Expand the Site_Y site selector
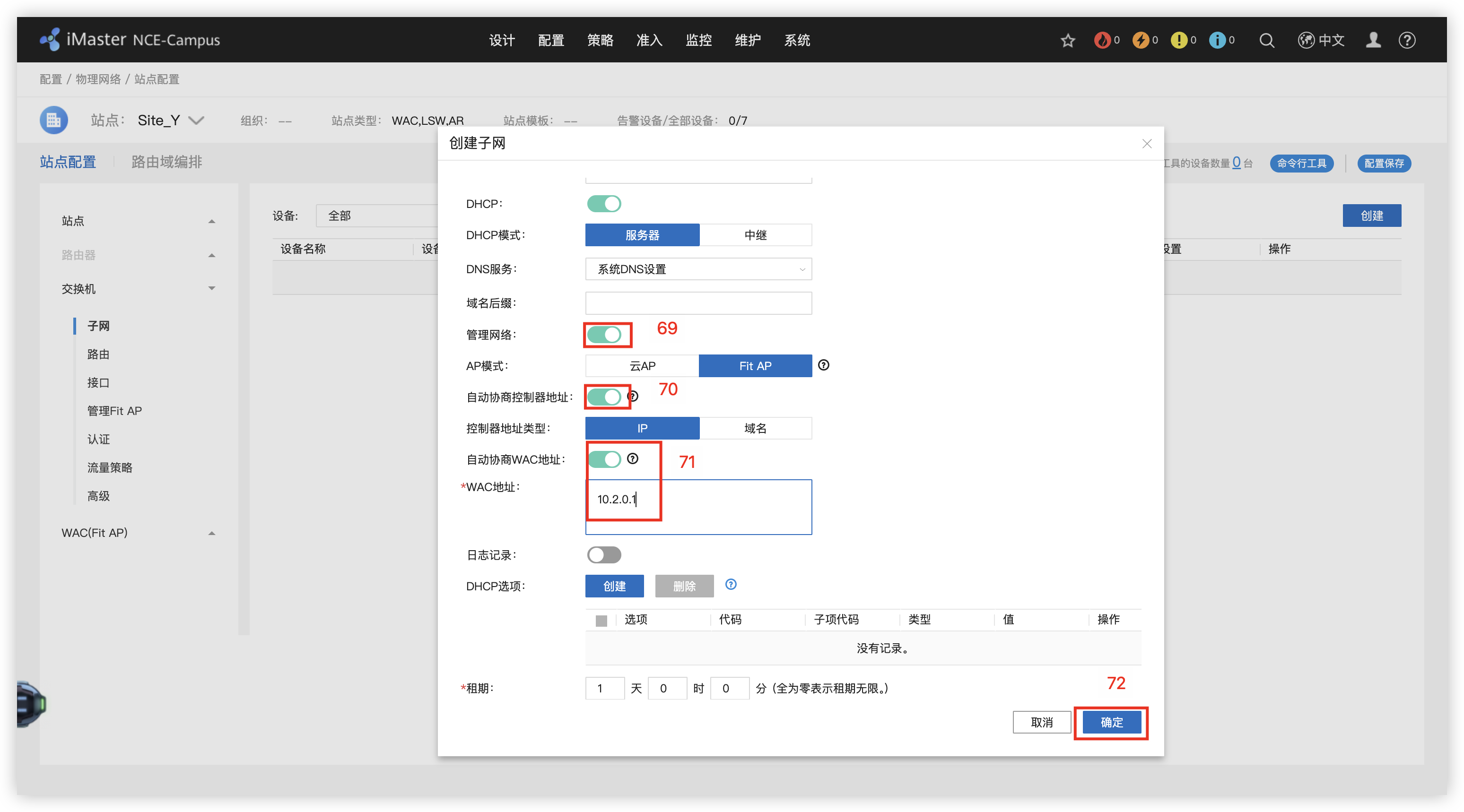The image size is (1464, 812). click(196, 121)
